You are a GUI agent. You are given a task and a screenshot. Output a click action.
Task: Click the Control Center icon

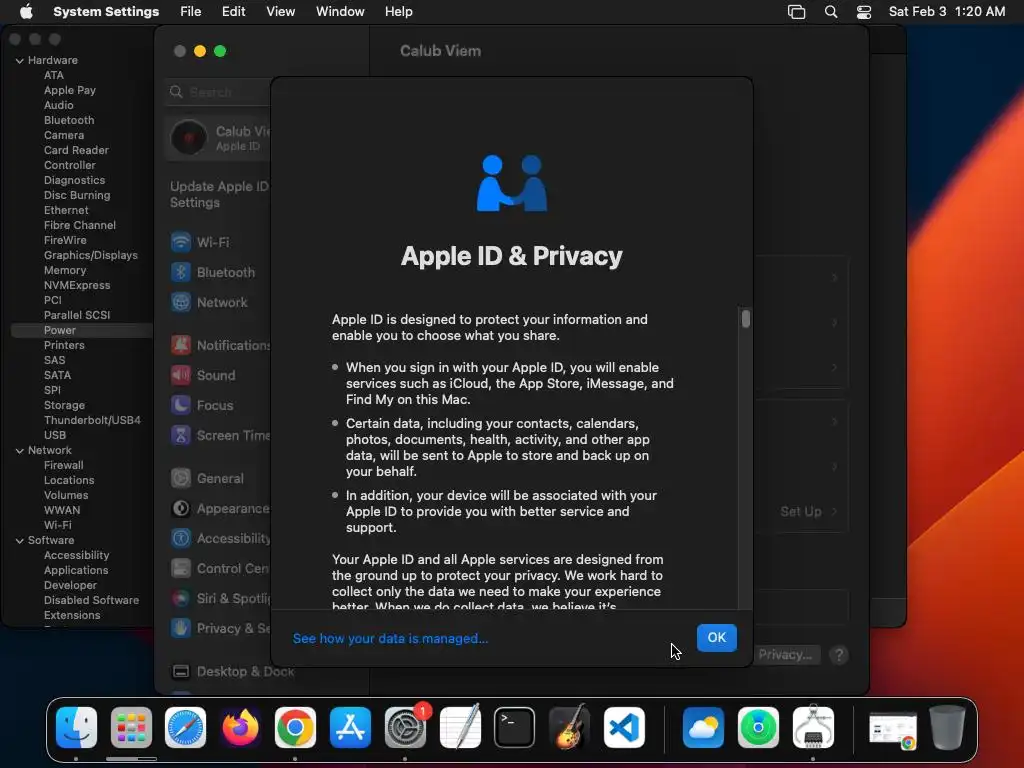click(x=181, y=568)
